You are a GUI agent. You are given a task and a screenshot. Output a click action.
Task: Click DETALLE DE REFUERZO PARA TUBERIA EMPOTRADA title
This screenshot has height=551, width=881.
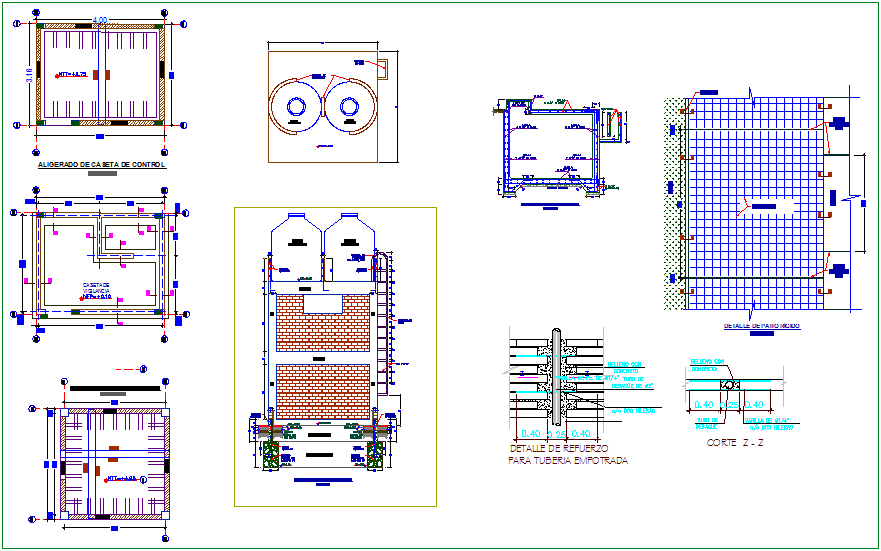(x=568, y=455)
